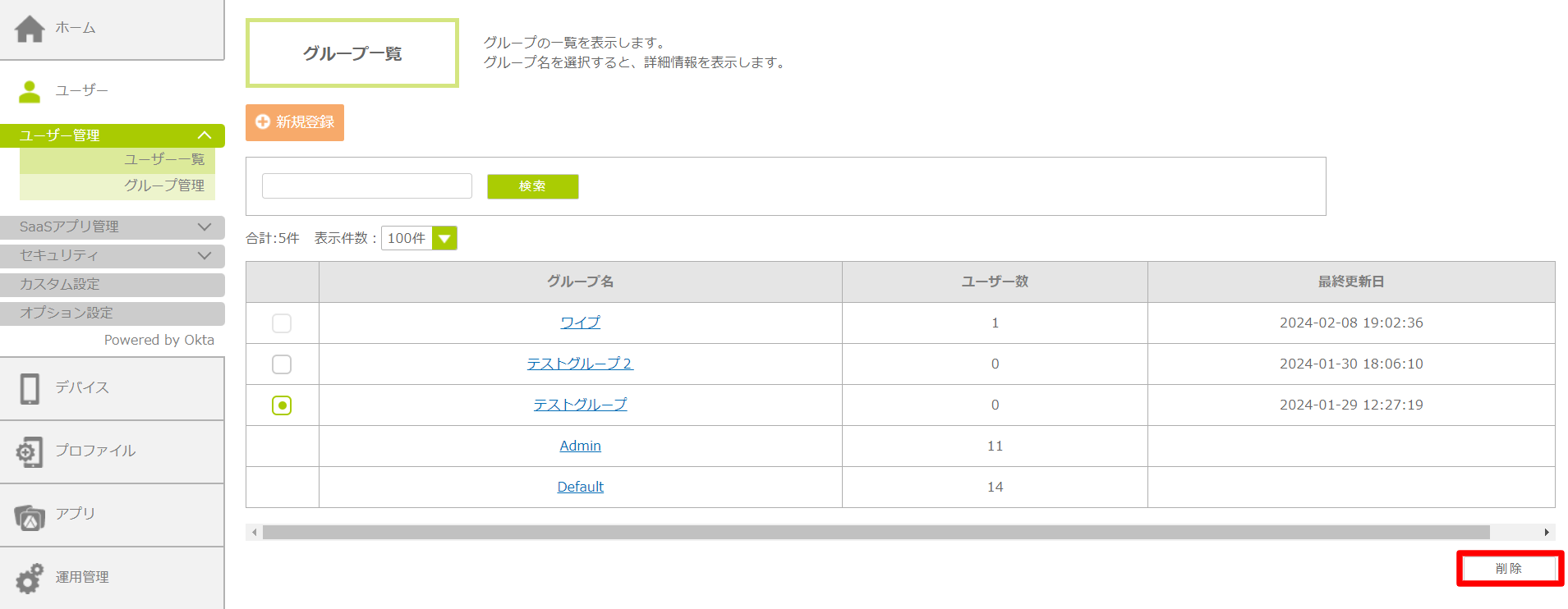Check the box for テストグループ２
This screenshot has width=1568, height=609.
click(x=282, y=364)
